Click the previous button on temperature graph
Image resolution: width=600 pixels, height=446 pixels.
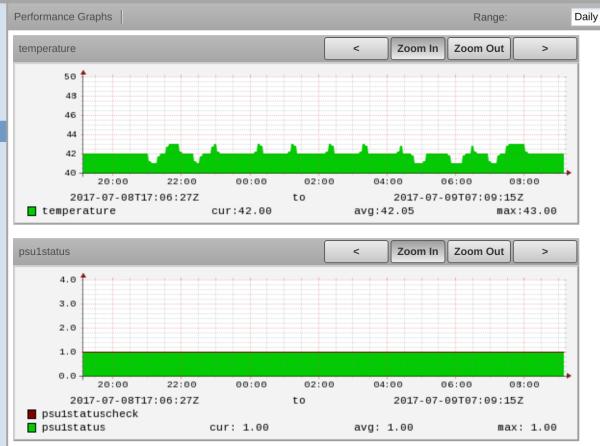(x=356, y=49)
